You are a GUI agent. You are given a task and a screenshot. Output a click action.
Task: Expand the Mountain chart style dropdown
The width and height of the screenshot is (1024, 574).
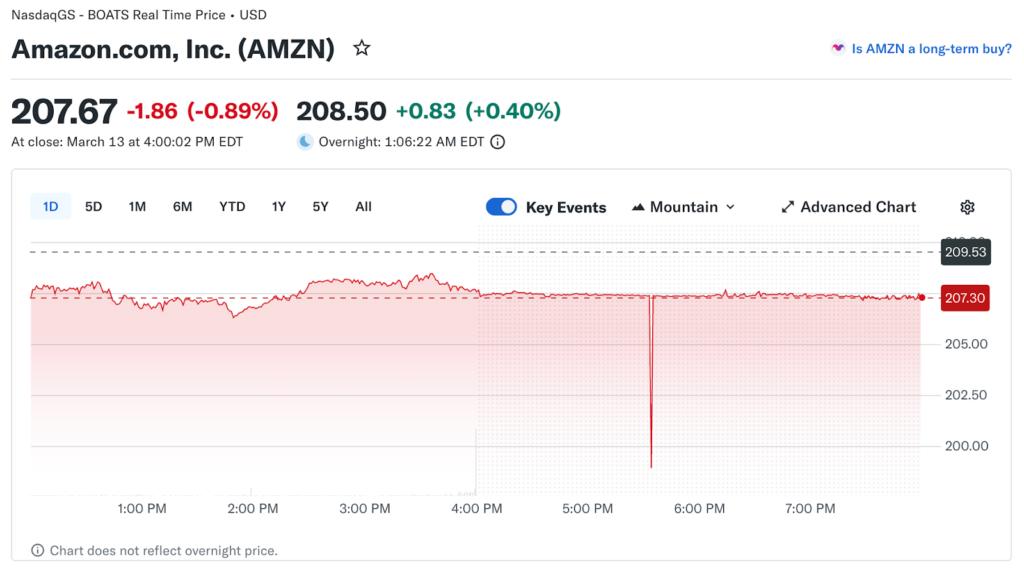730,207
